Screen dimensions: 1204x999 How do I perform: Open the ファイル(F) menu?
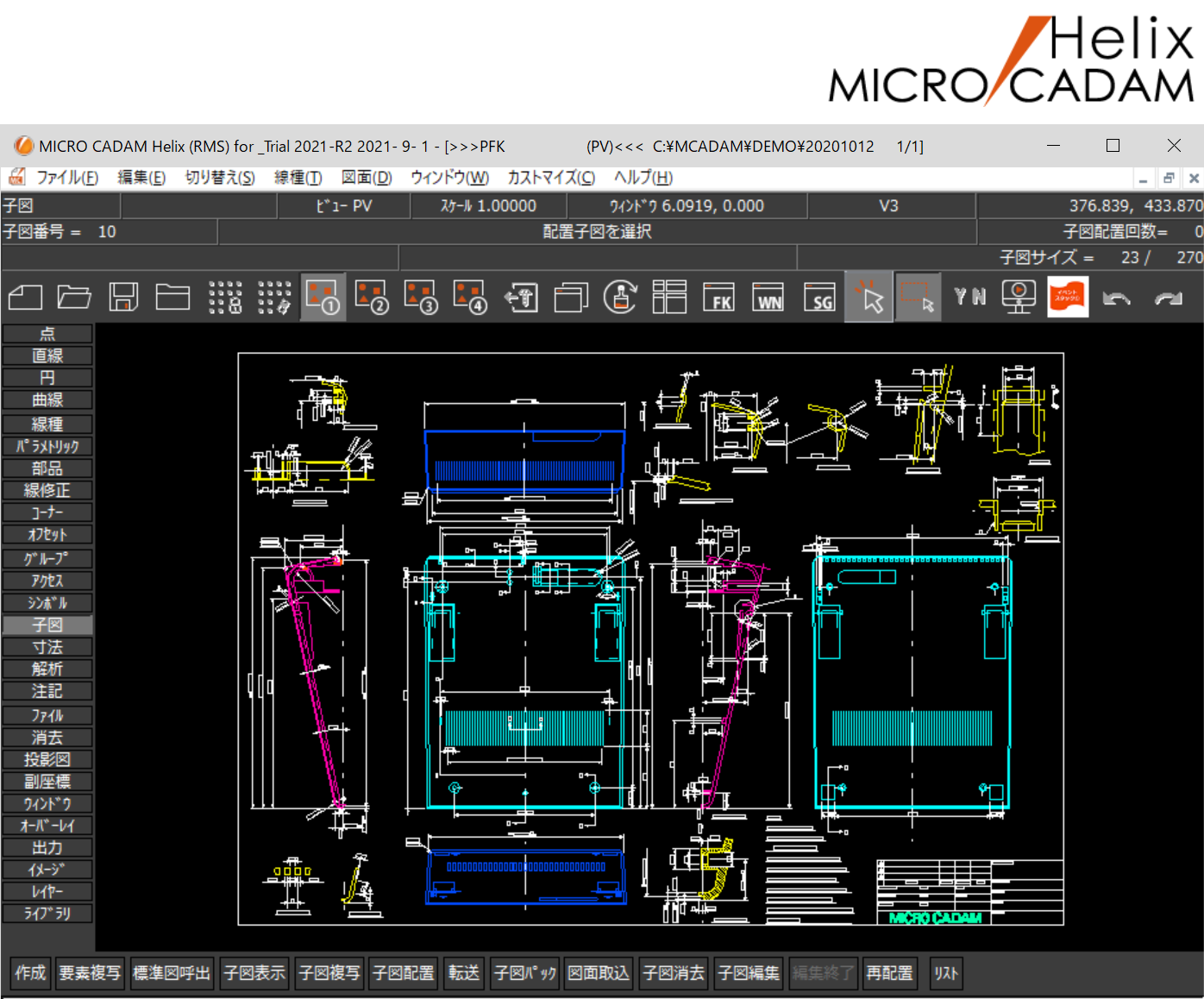tap(67, 178)
